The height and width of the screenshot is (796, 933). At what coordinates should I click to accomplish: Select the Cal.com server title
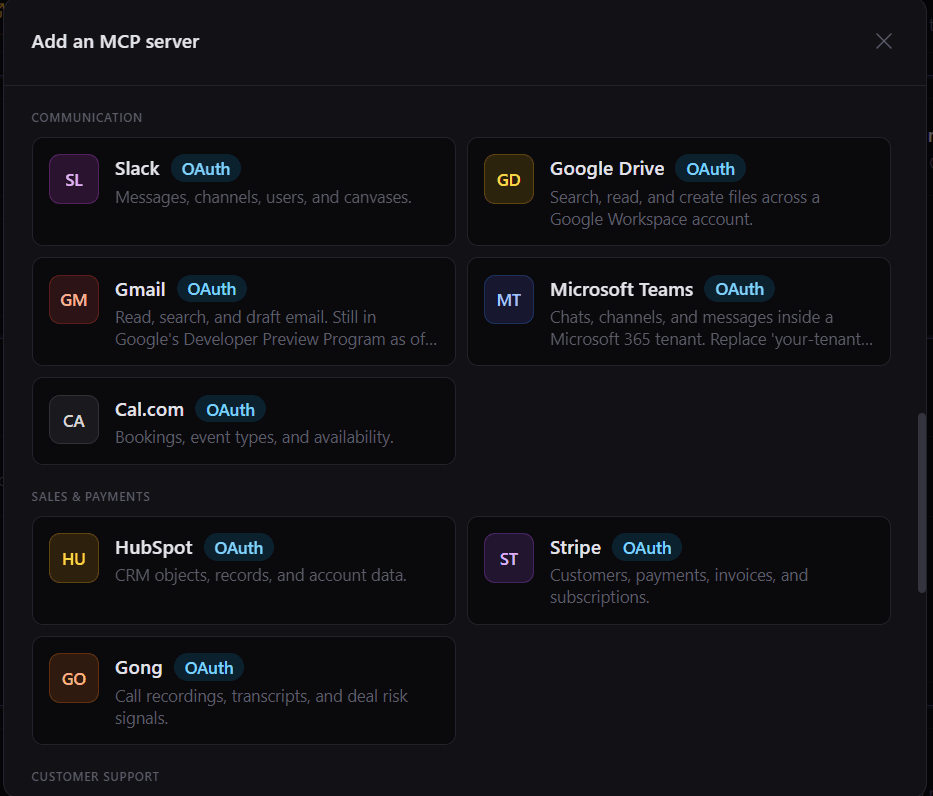coord(149,409)
